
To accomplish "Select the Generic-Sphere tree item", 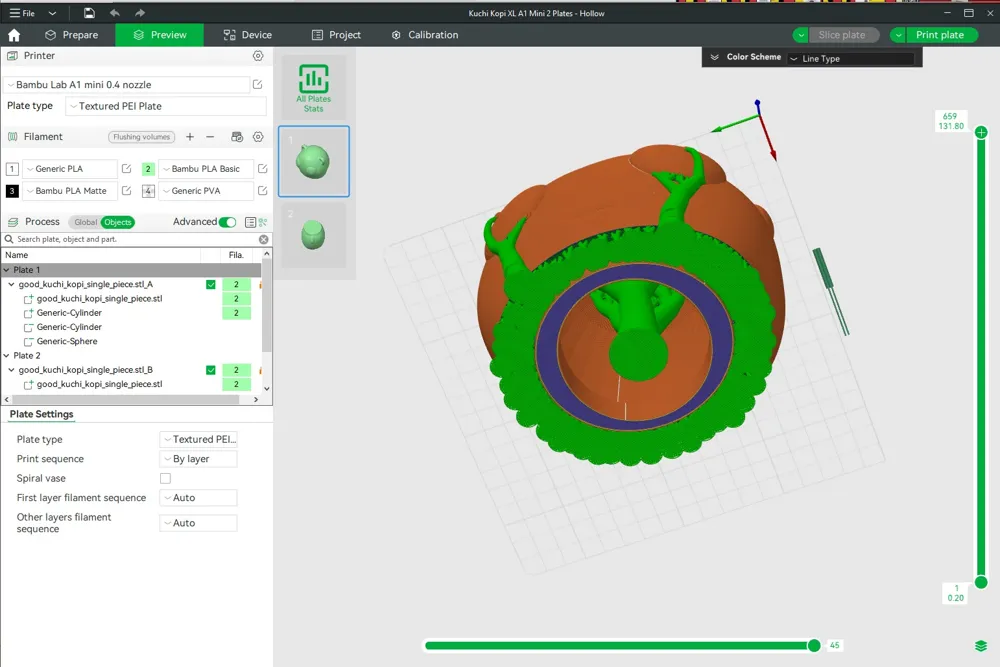I will (x=67, y=341).
